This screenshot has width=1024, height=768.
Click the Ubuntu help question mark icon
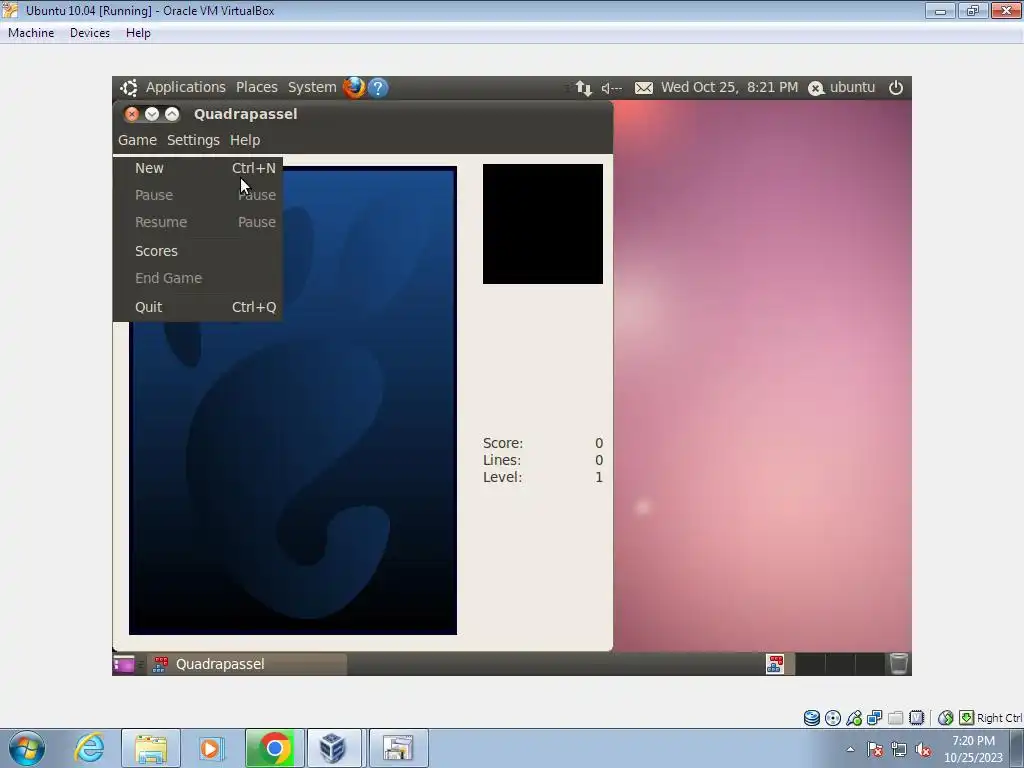click(378, 88)
